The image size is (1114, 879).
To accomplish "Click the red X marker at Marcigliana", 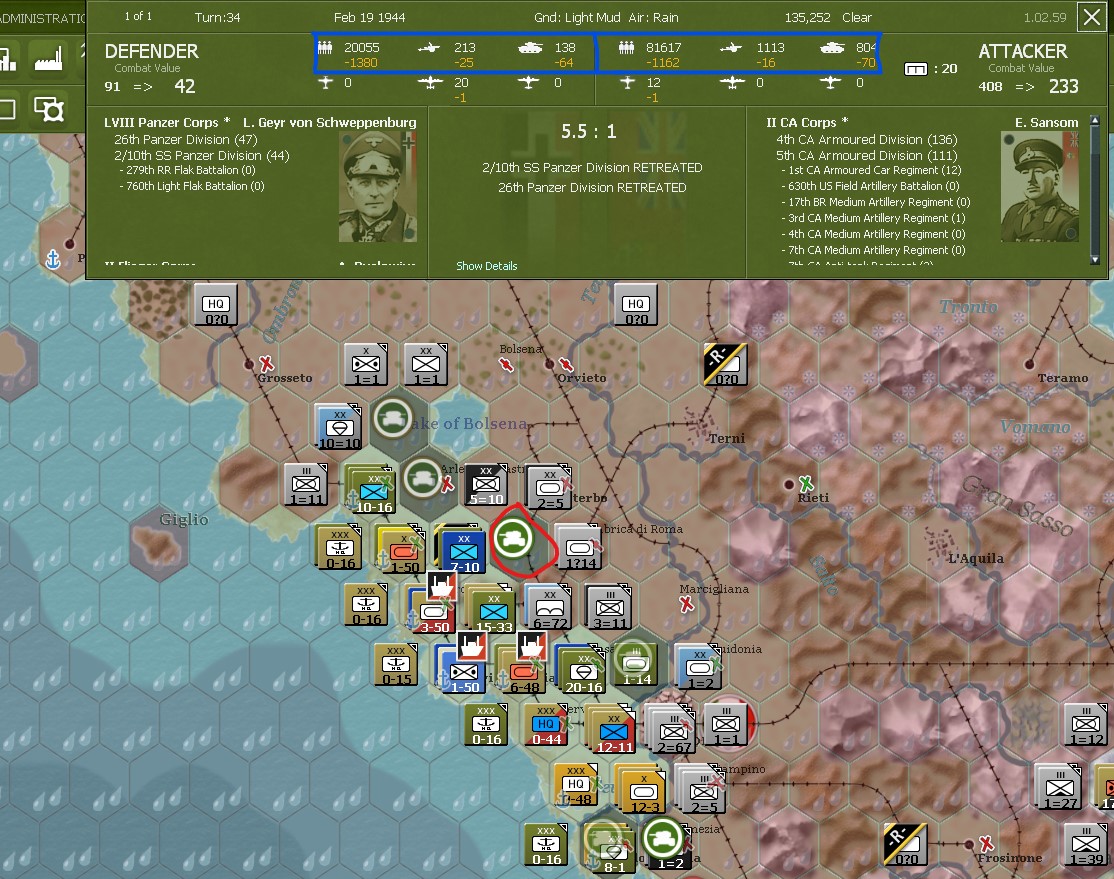I will (686, 605).
